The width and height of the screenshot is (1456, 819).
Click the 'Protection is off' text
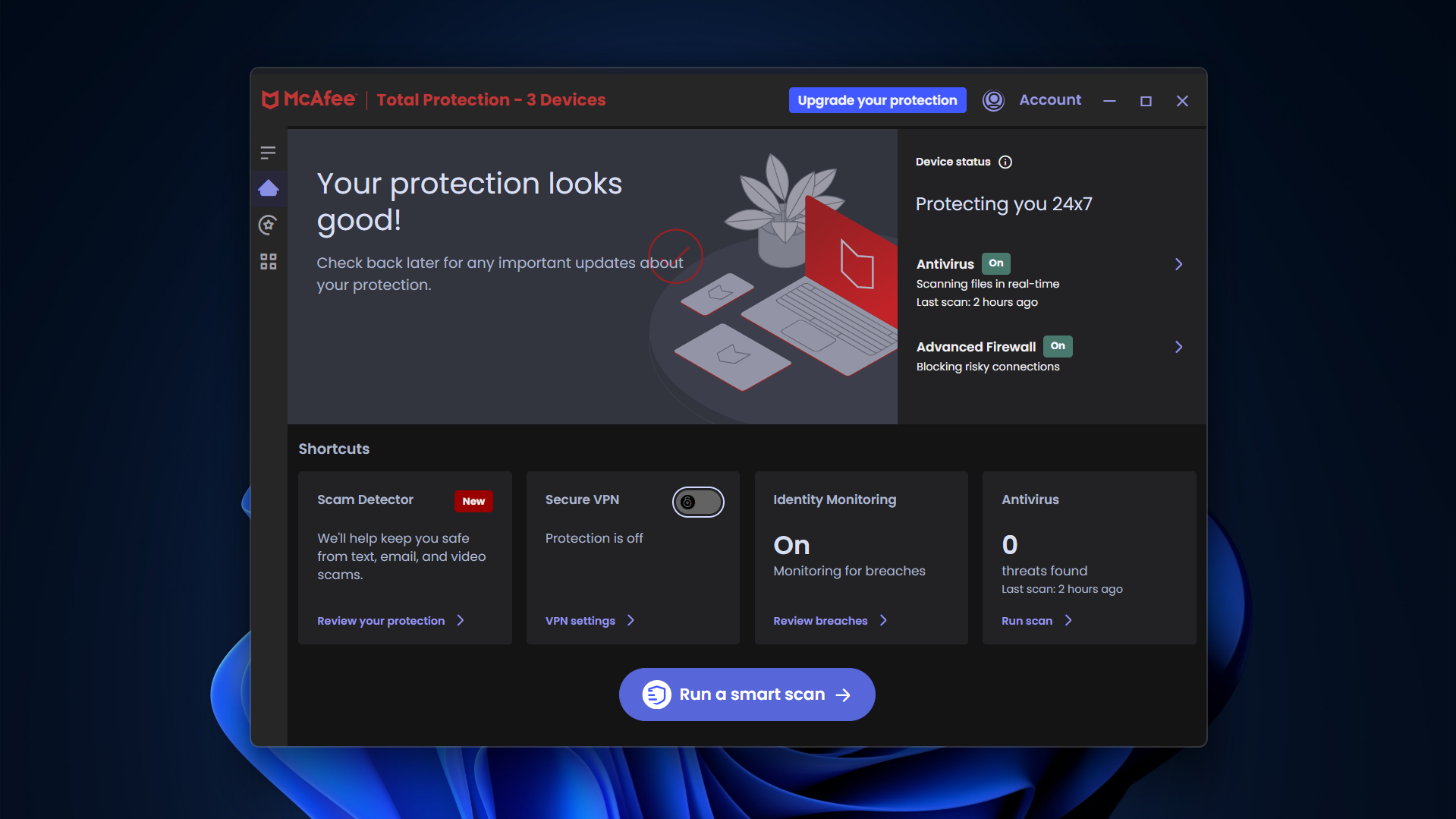click(594, 538)
